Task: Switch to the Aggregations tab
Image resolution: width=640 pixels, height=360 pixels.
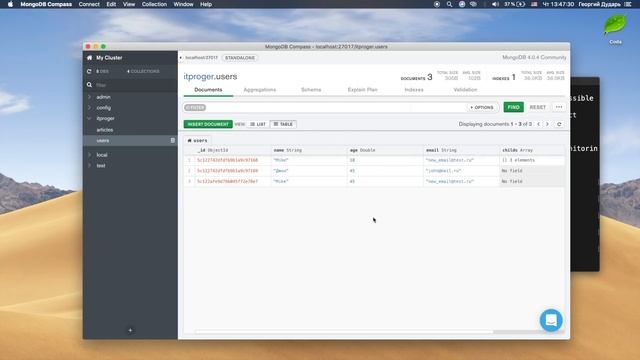Action: pos(260,90)
